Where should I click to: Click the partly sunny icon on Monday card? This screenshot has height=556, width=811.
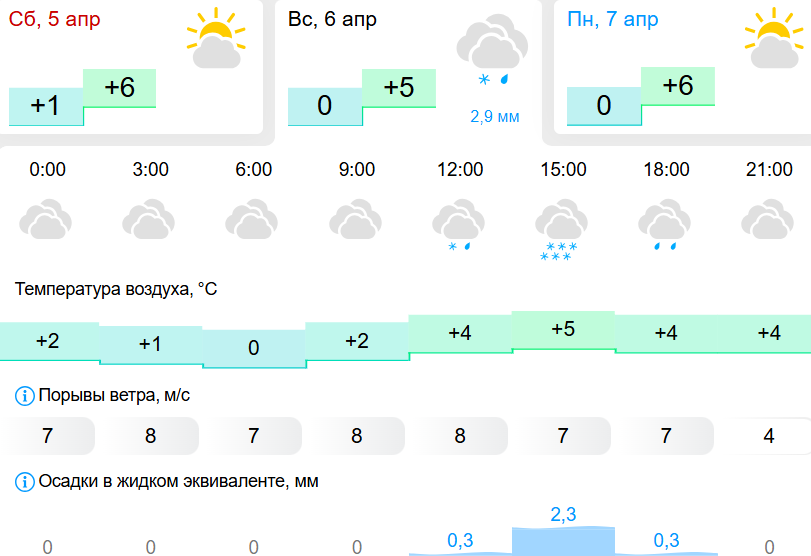774,38
